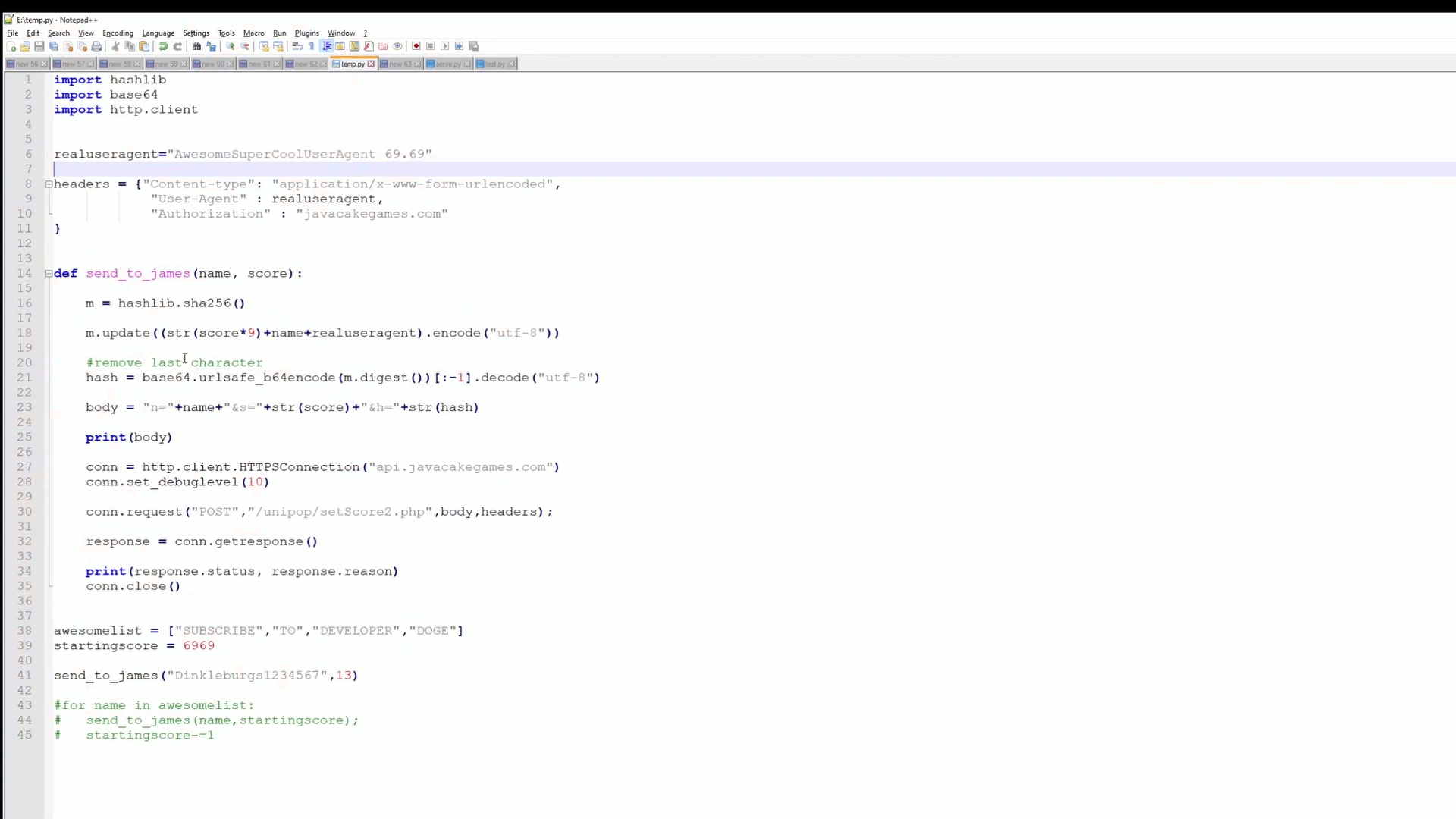Switch to the serve.py tab
This screenshot has width=1456, height=819.
coord(447,64)
